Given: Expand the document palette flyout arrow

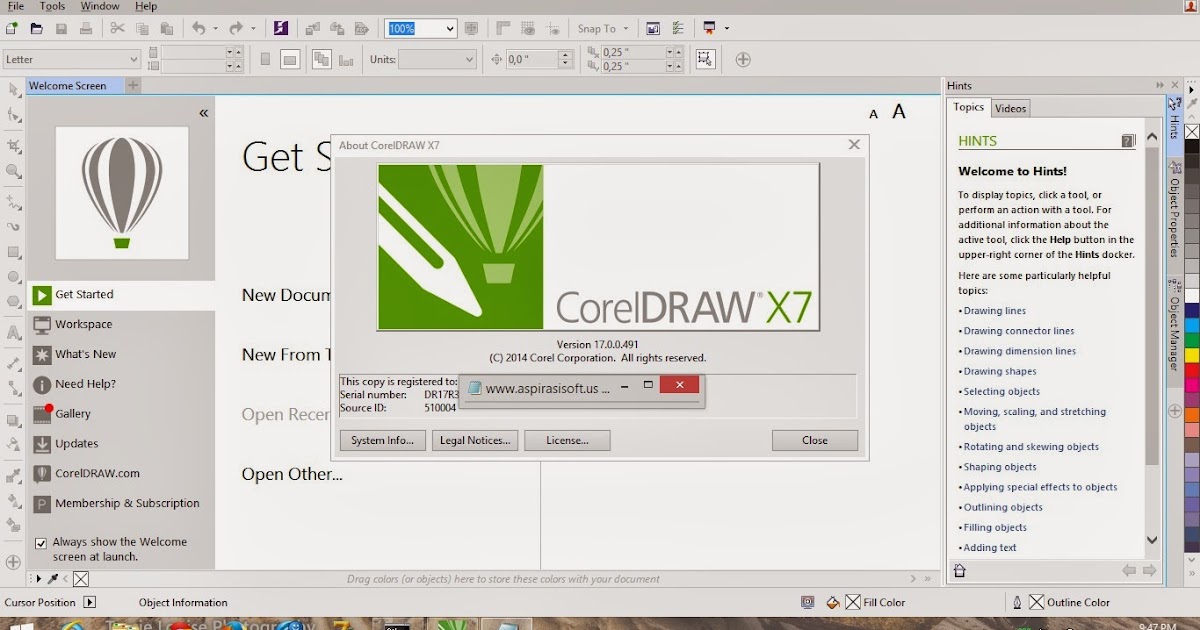Looking at the screenshot, I should point(37,579).
